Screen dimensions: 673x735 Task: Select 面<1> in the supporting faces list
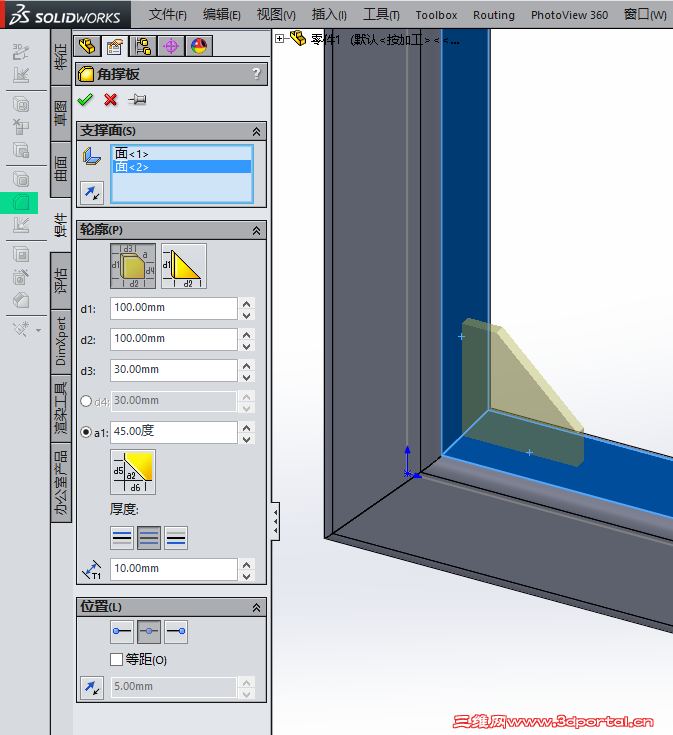[182, 154]
